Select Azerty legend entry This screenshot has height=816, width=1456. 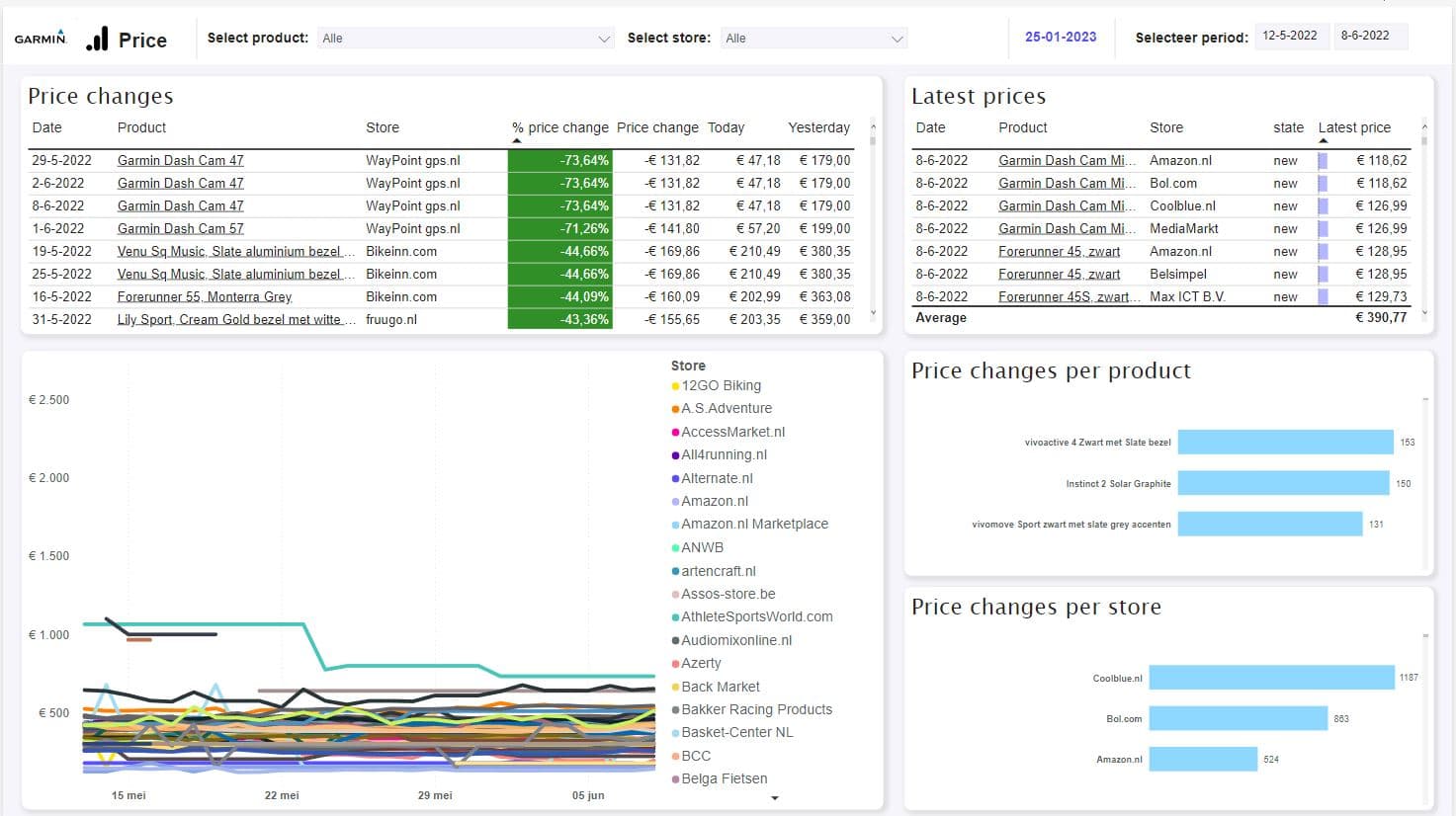[x=696, y=663]
